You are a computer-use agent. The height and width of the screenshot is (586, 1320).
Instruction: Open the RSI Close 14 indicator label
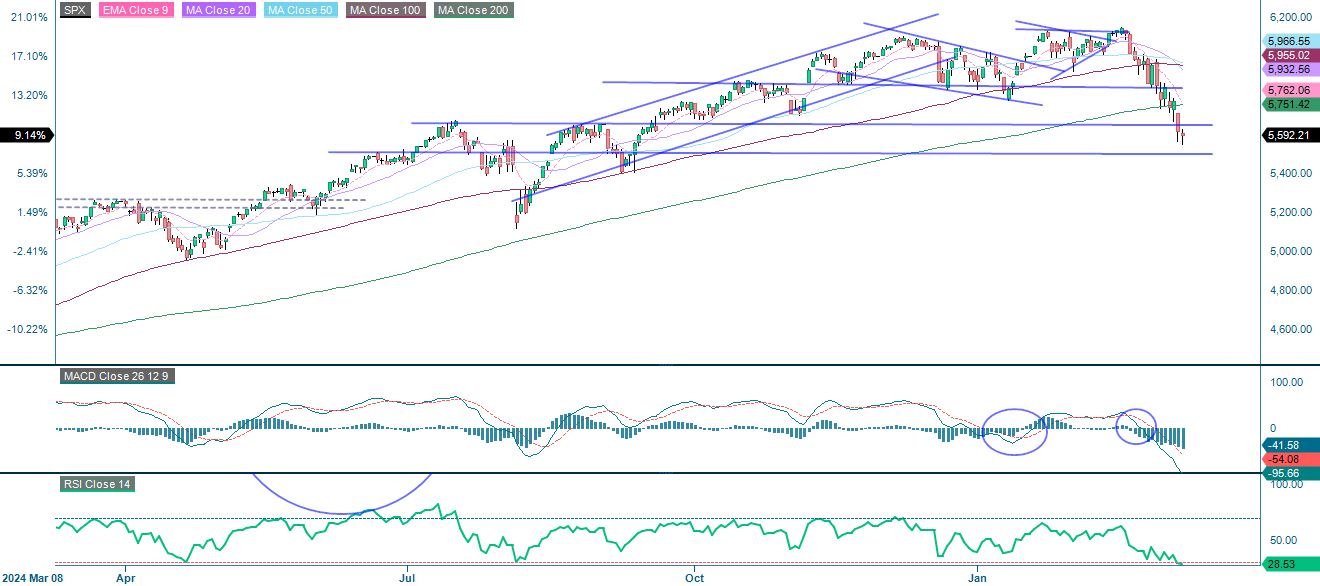tap(96, 484)
